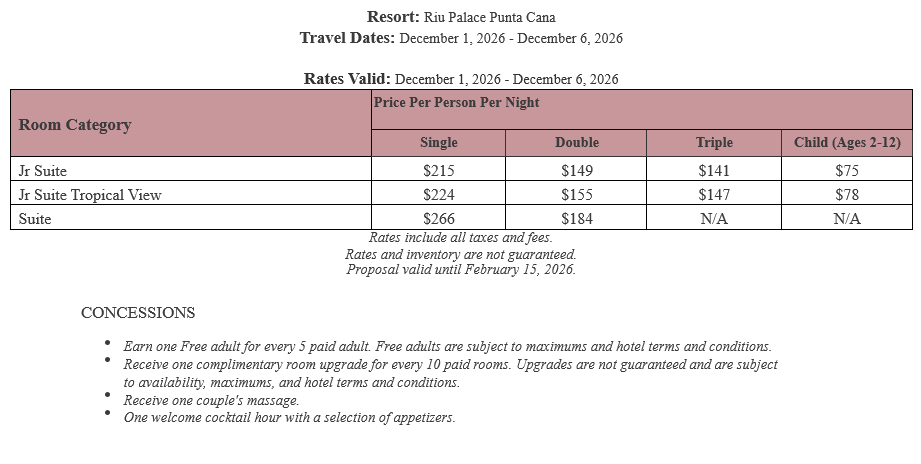This screenshot has height=464, width=921.
Task: Select the Single column header
Action: (x=438, y=143)
